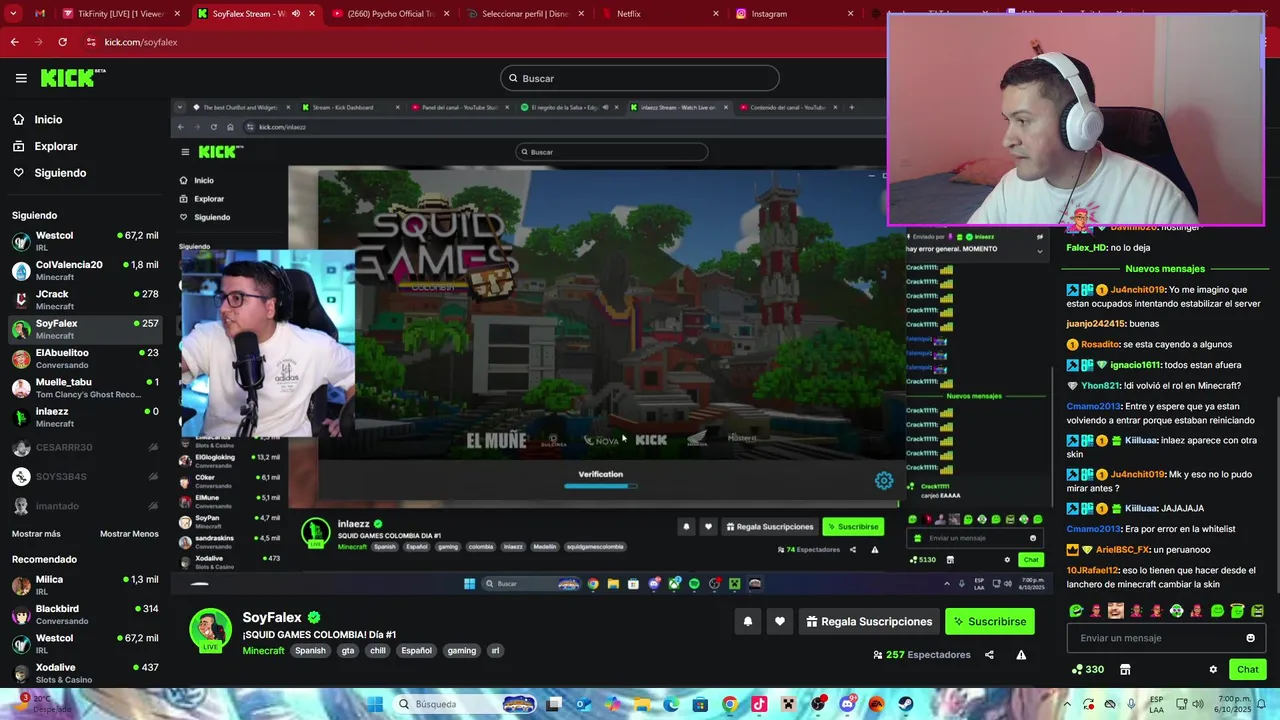
Task: Open Discord from the taskbar
Action: point(848,704)
